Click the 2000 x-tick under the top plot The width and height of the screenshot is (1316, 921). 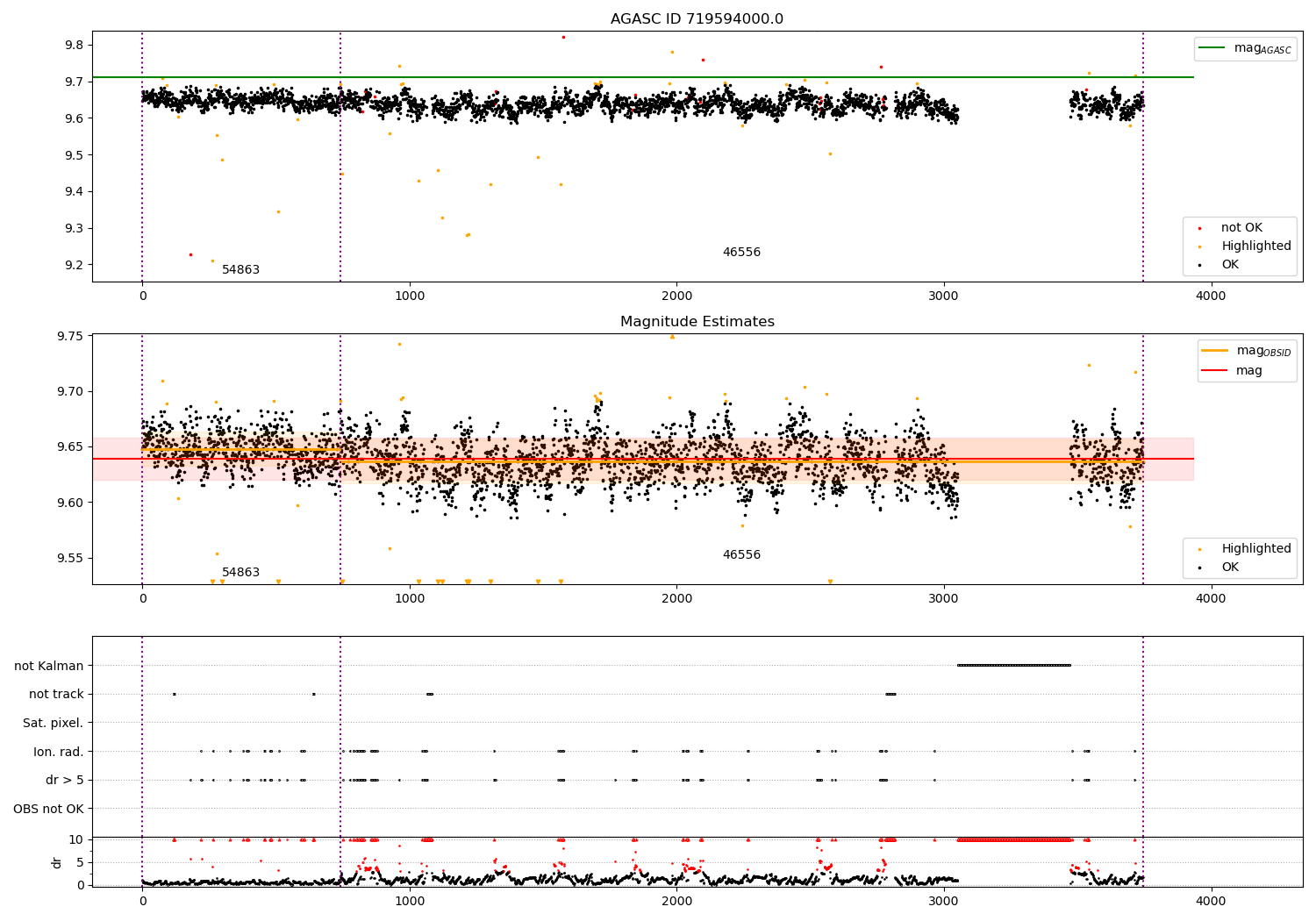click(676, 297)
